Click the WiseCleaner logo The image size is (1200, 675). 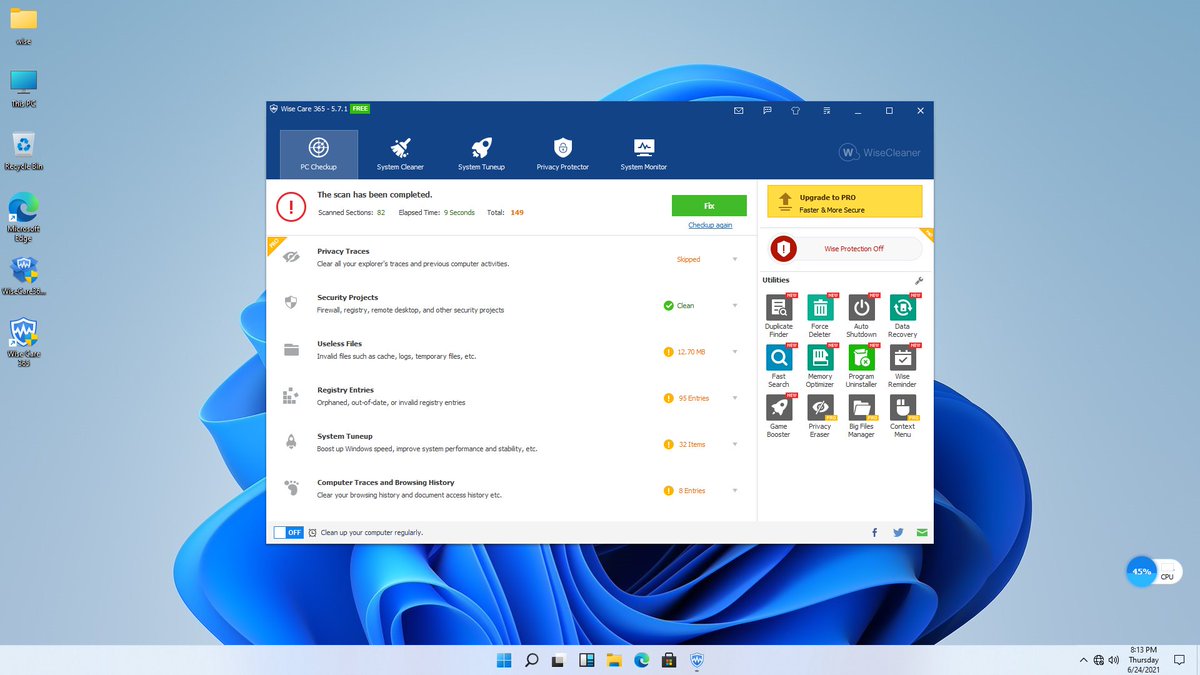[879, 153]
